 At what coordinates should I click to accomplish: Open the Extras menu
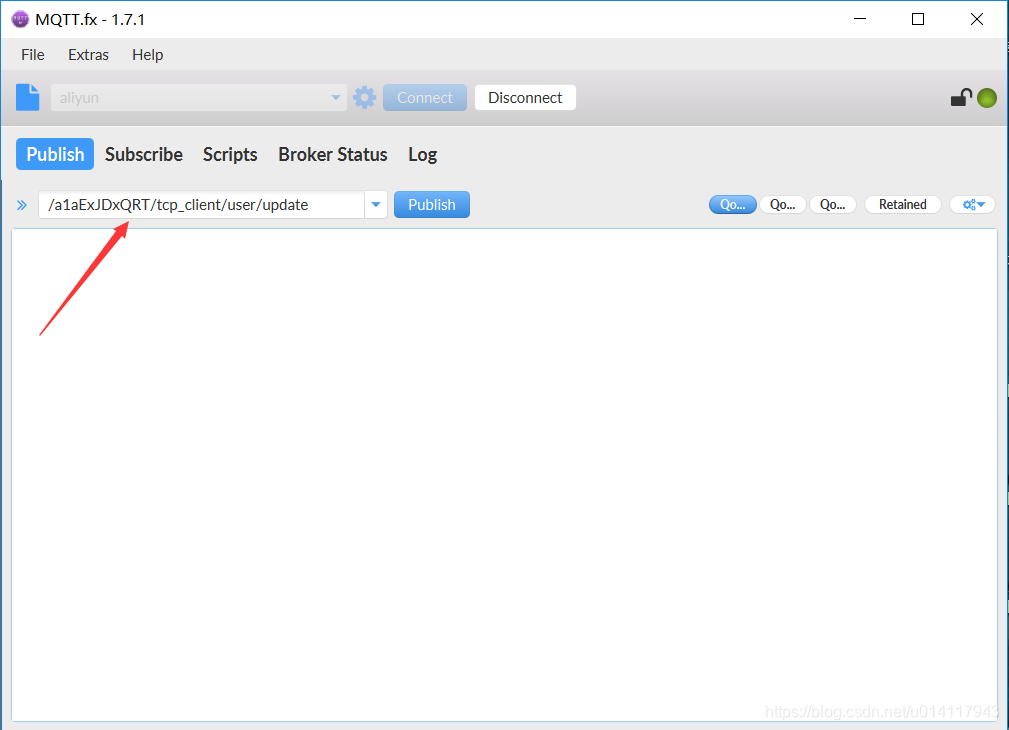point(88,55)
